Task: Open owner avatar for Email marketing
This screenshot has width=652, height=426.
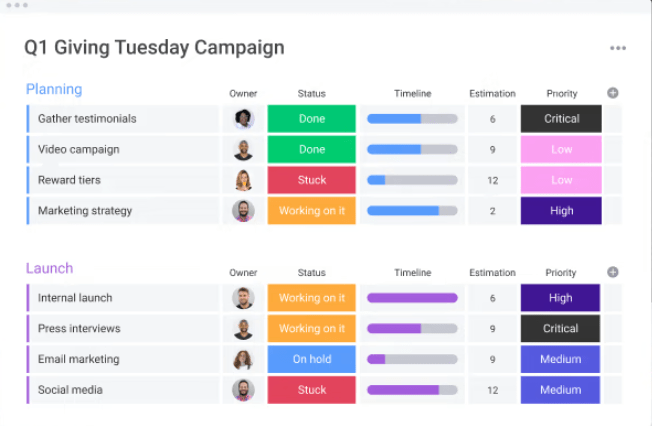Action: click(243, 359)
